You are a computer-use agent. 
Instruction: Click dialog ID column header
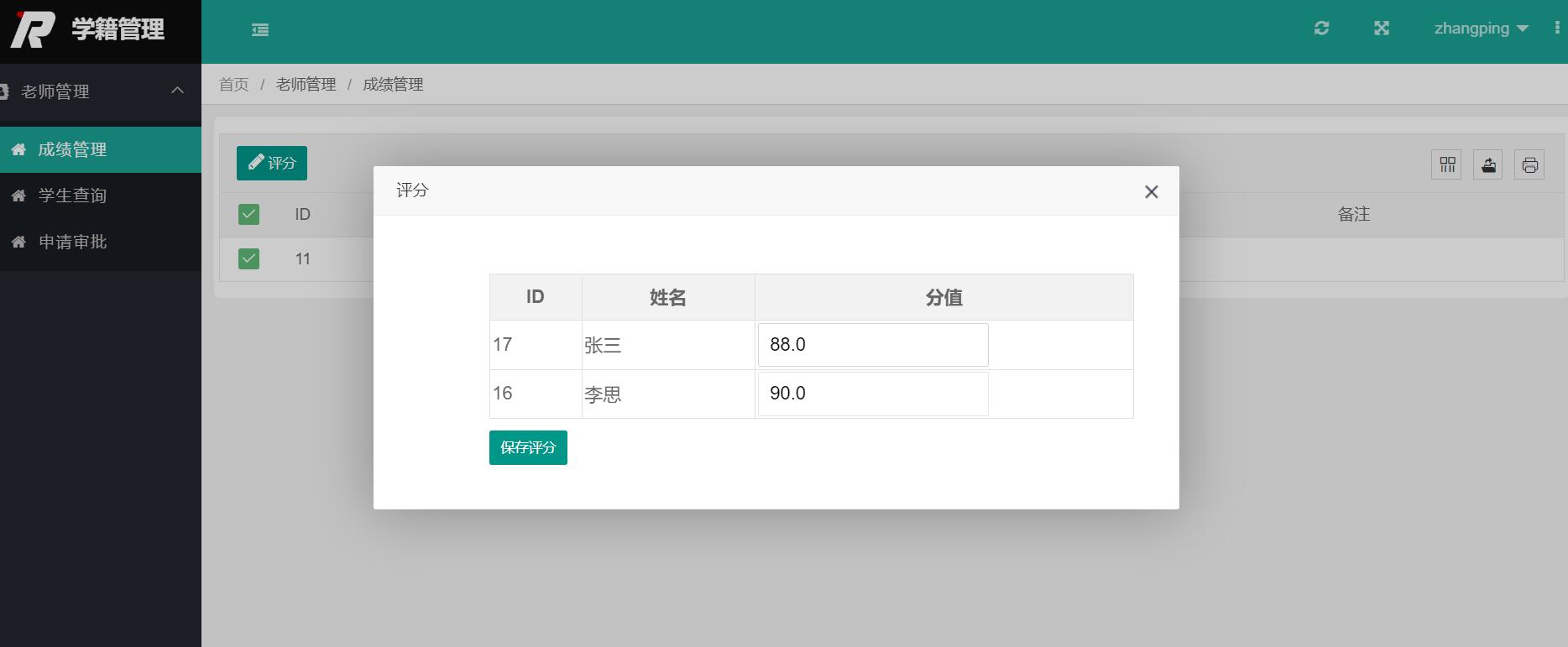pyautogui.click(x=536, y=297)
